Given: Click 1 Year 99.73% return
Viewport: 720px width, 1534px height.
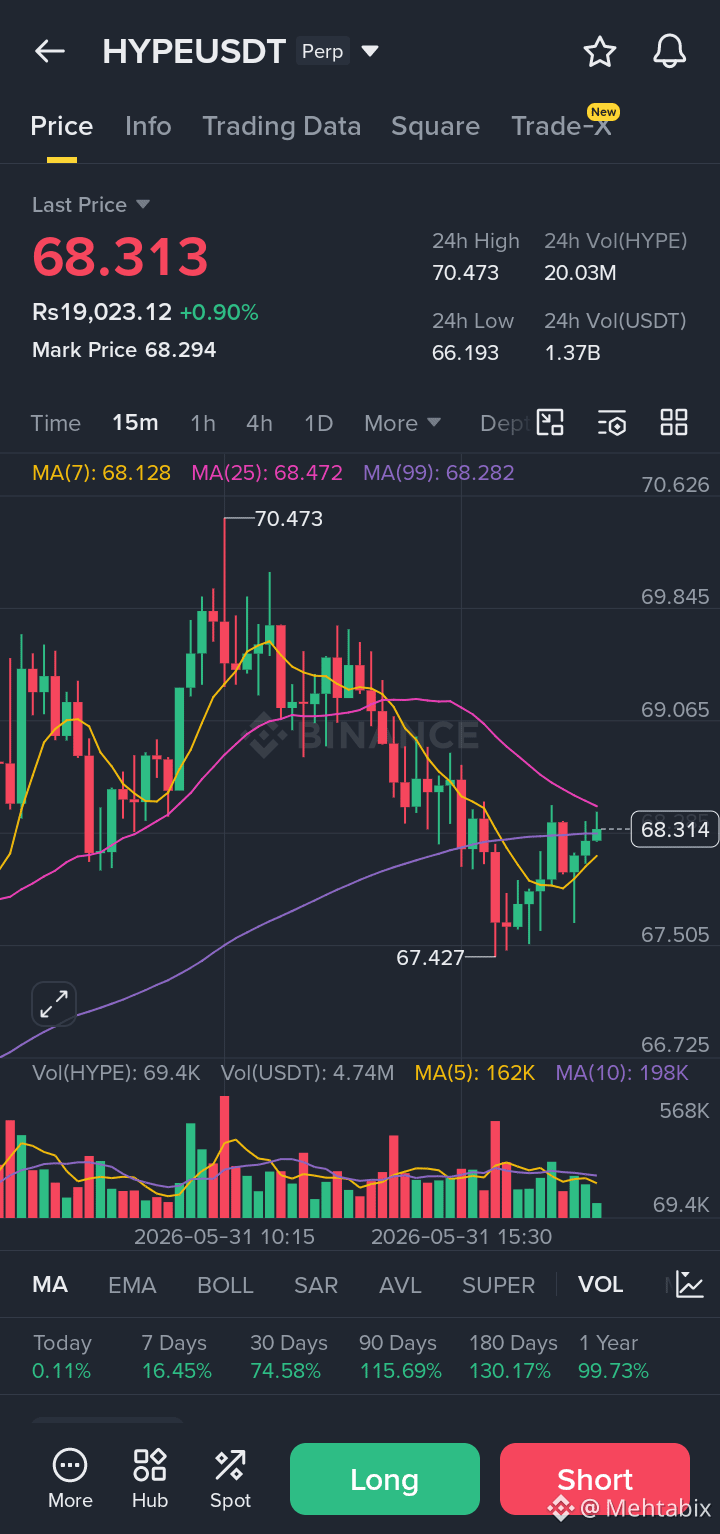Looking at the screenshot, I should (613, 1357).
